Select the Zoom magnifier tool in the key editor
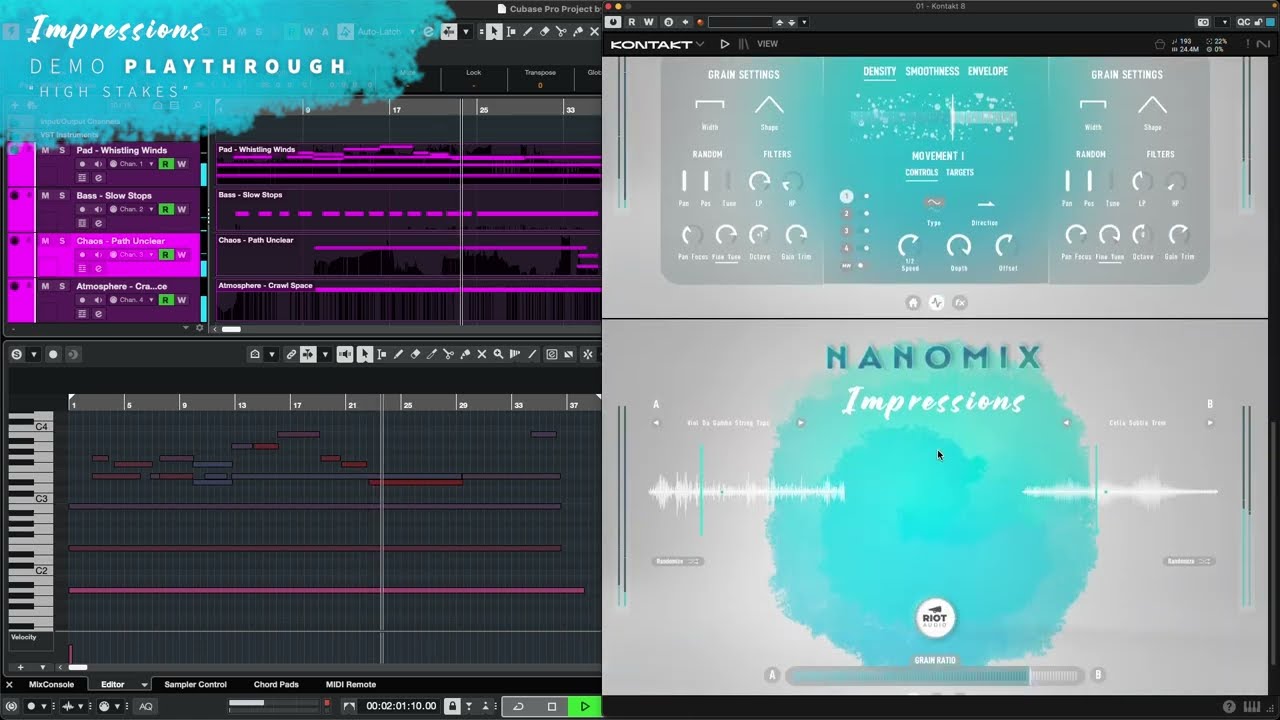 click(498, 354)
